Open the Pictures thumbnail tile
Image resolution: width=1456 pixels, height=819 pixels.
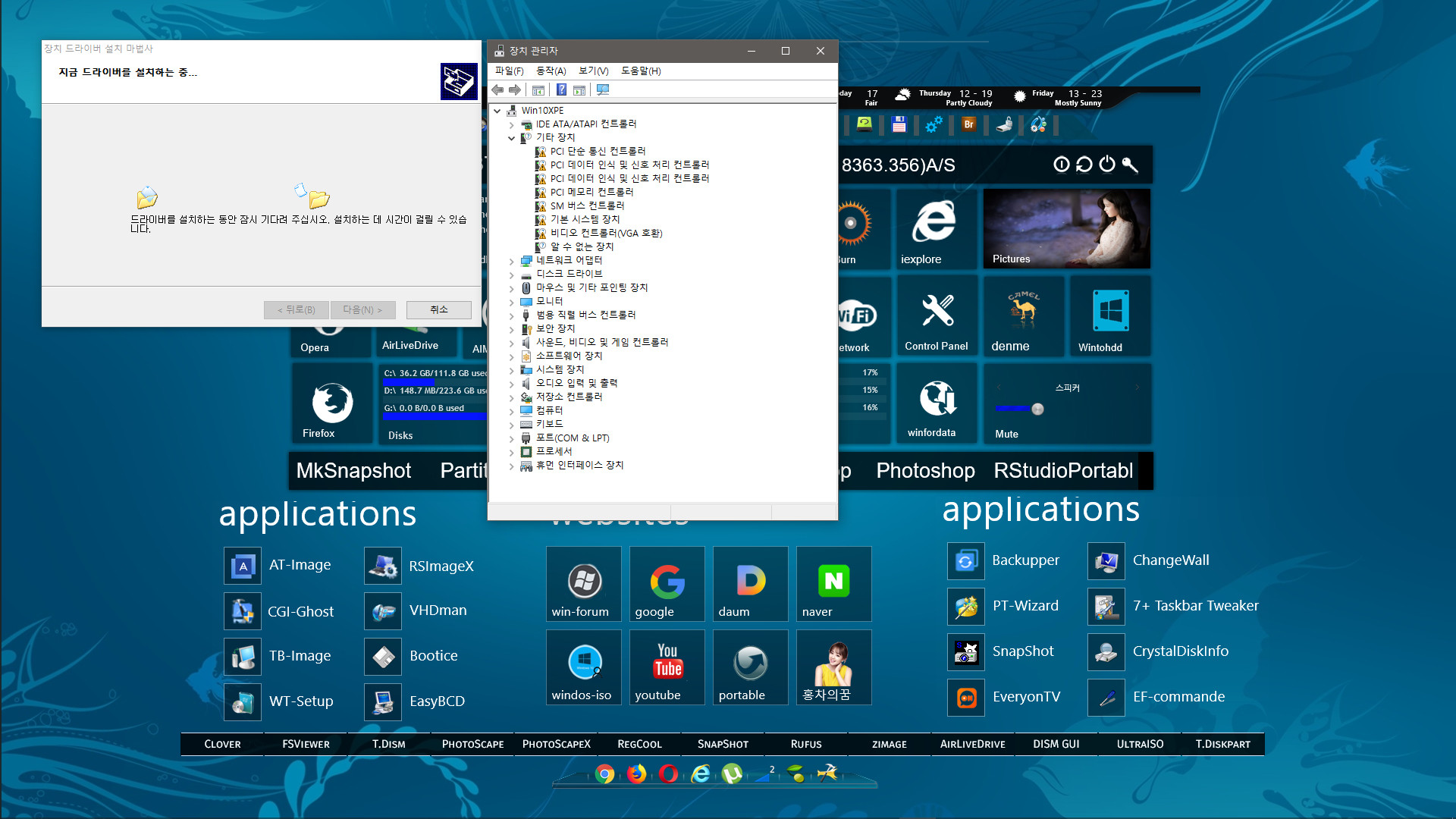pyautogui.click(x=1067, y=229)
